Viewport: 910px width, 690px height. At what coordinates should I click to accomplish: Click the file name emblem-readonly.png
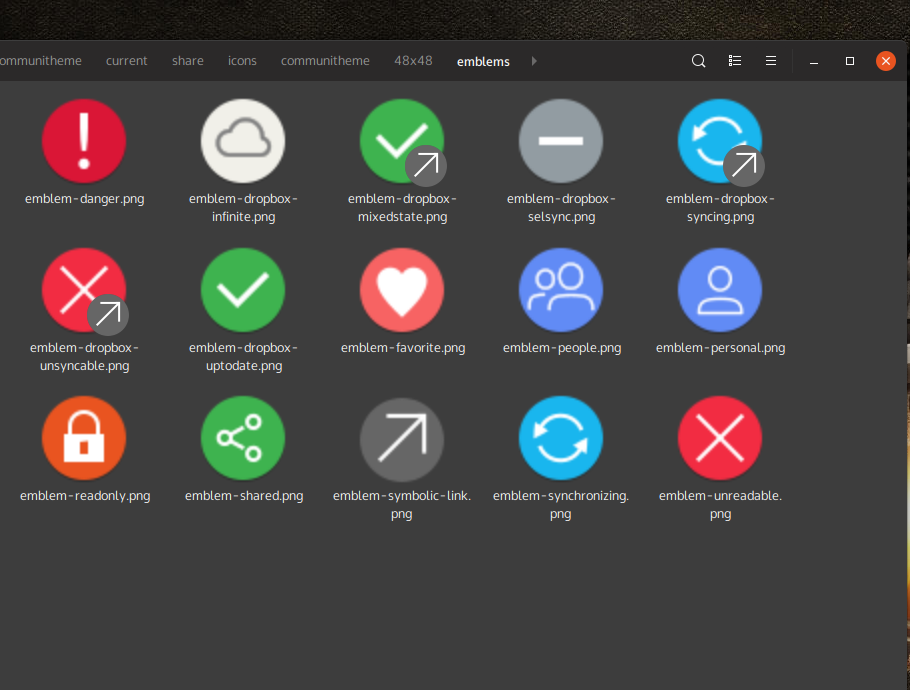85,496
